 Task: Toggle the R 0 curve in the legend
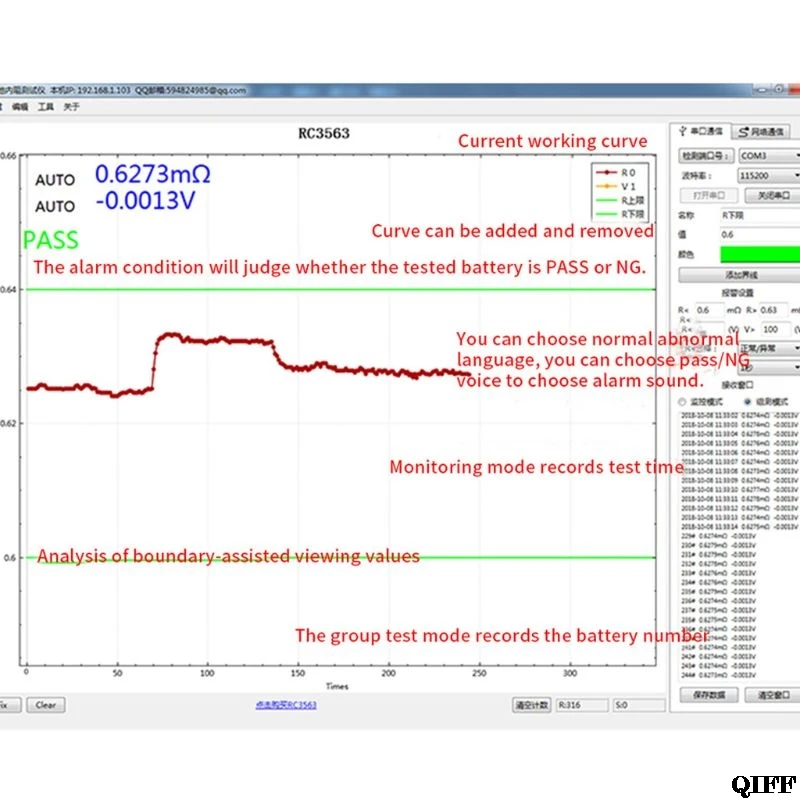click(x=616, y=172)
